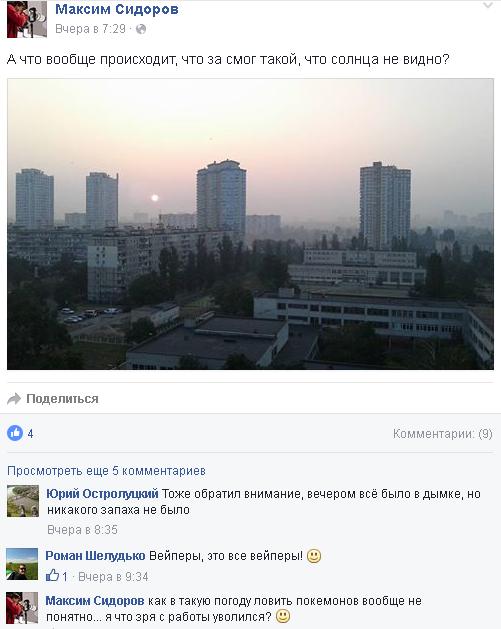Click the Поделиться share button
501x629 pixels.
[x=62, y=399]
